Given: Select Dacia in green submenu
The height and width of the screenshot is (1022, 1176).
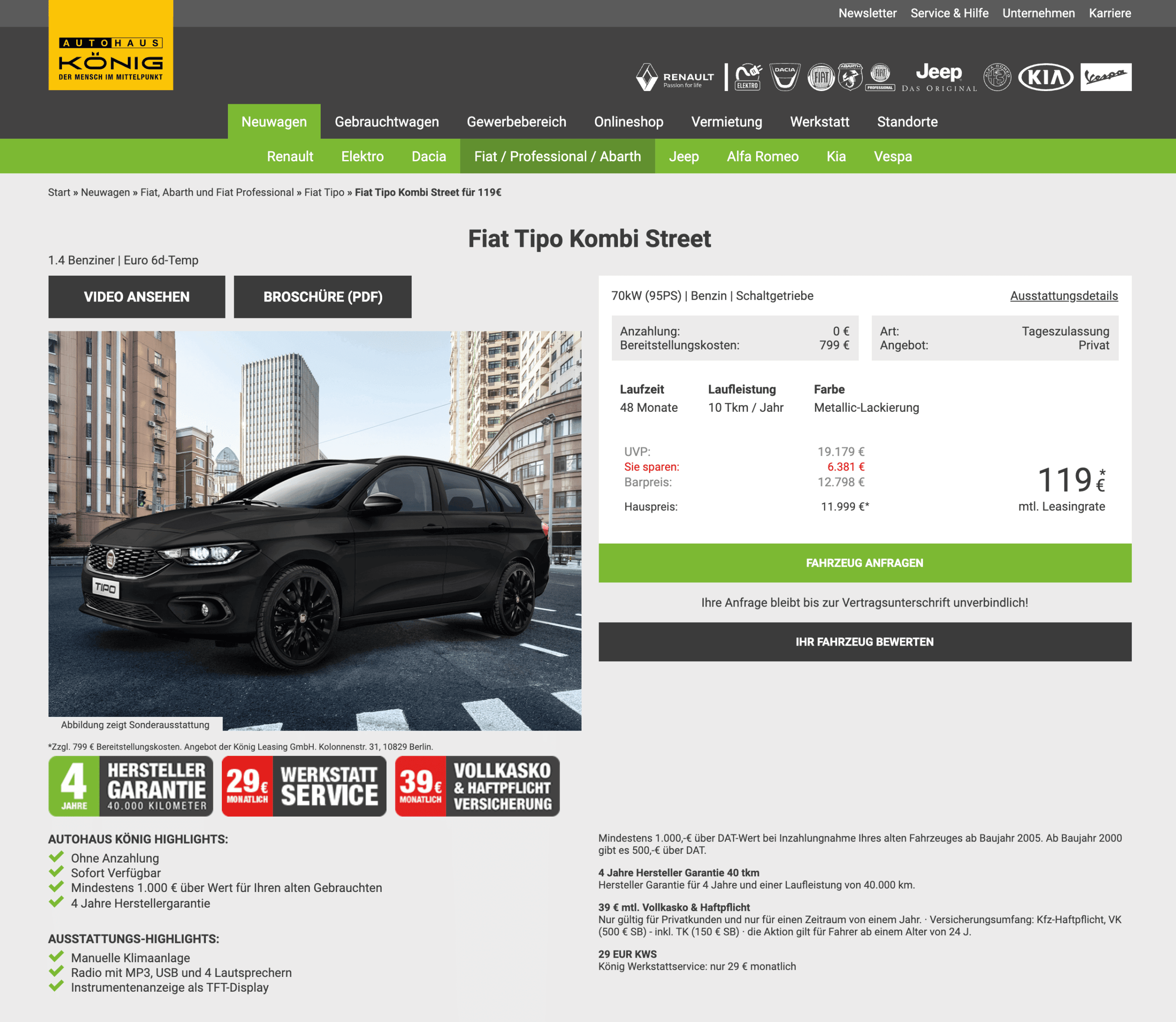Looking at the screenshot, I should pos(429,156).
